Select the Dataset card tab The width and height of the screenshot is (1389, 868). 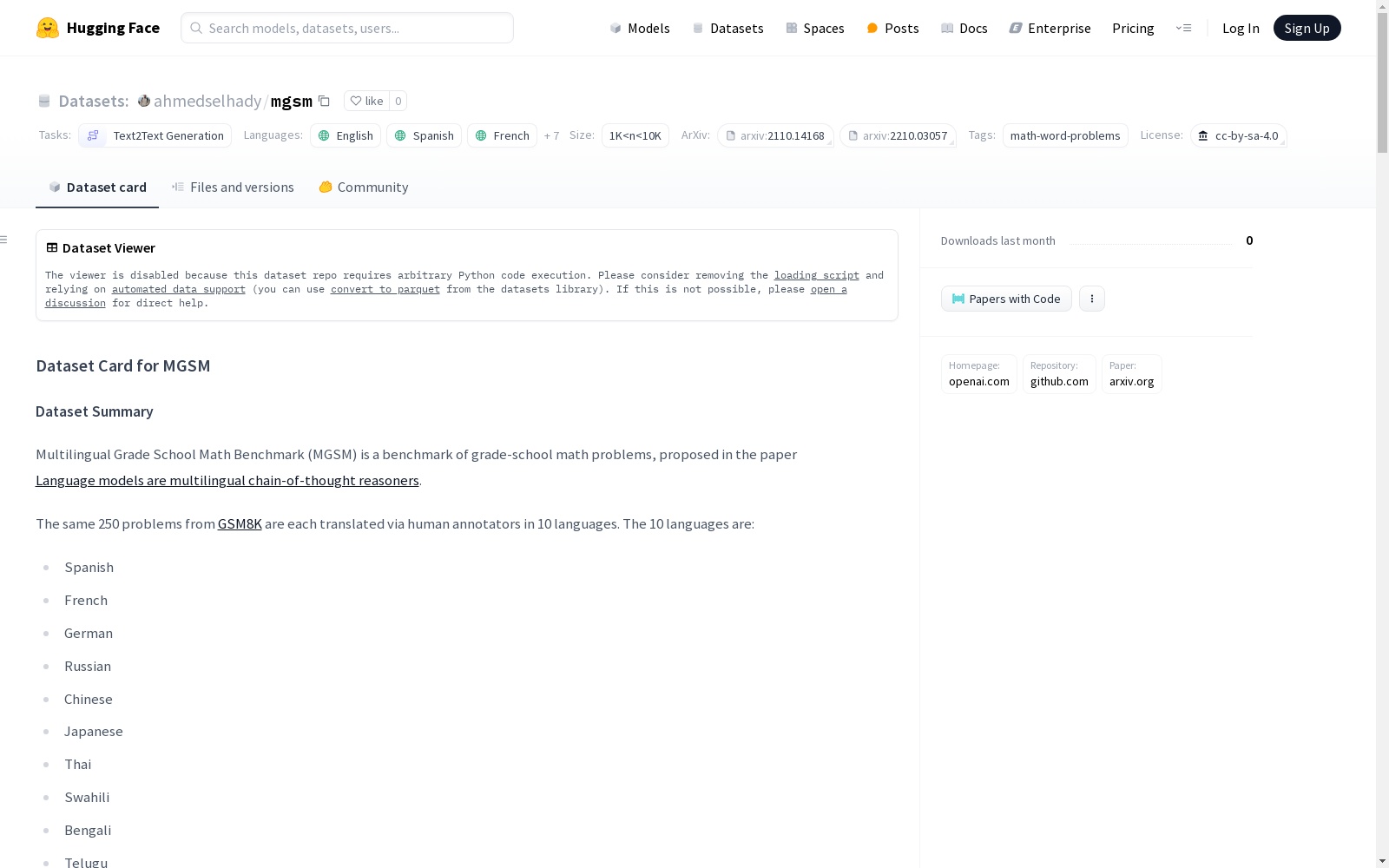[x=97, y=187]
